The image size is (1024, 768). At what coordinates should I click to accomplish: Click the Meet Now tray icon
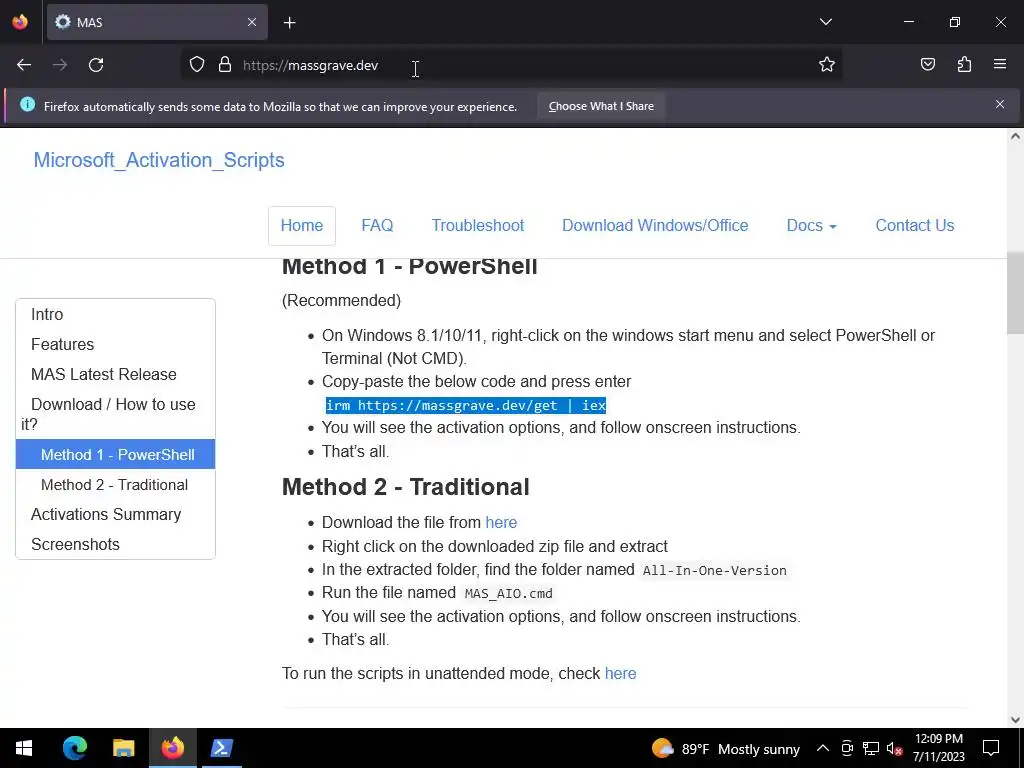pos(847,748)
